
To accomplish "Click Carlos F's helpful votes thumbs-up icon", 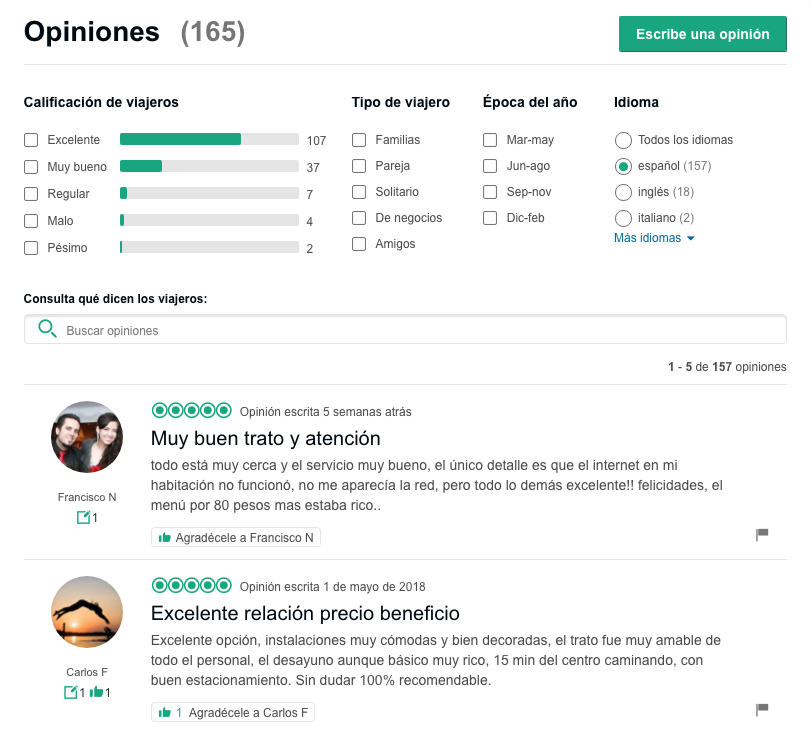I will [97, 692].
